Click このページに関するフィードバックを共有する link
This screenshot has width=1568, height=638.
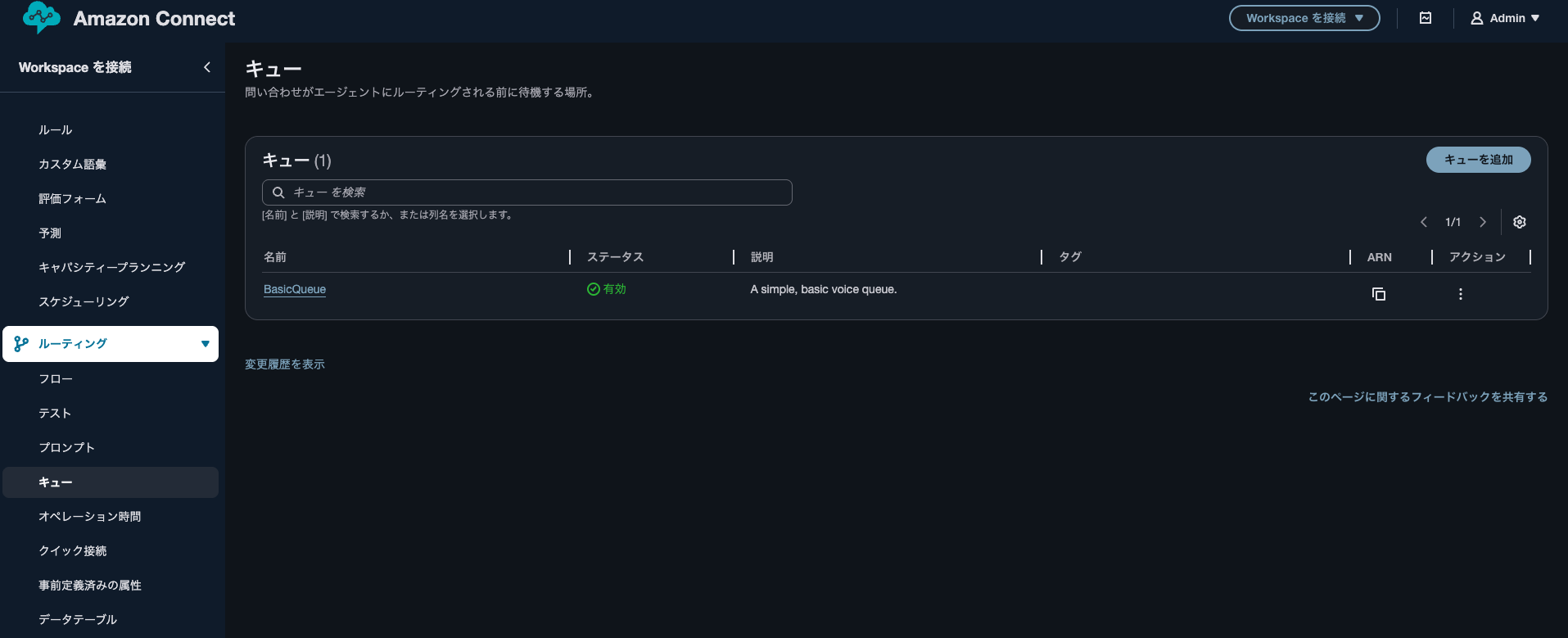tap(1428, 397)
